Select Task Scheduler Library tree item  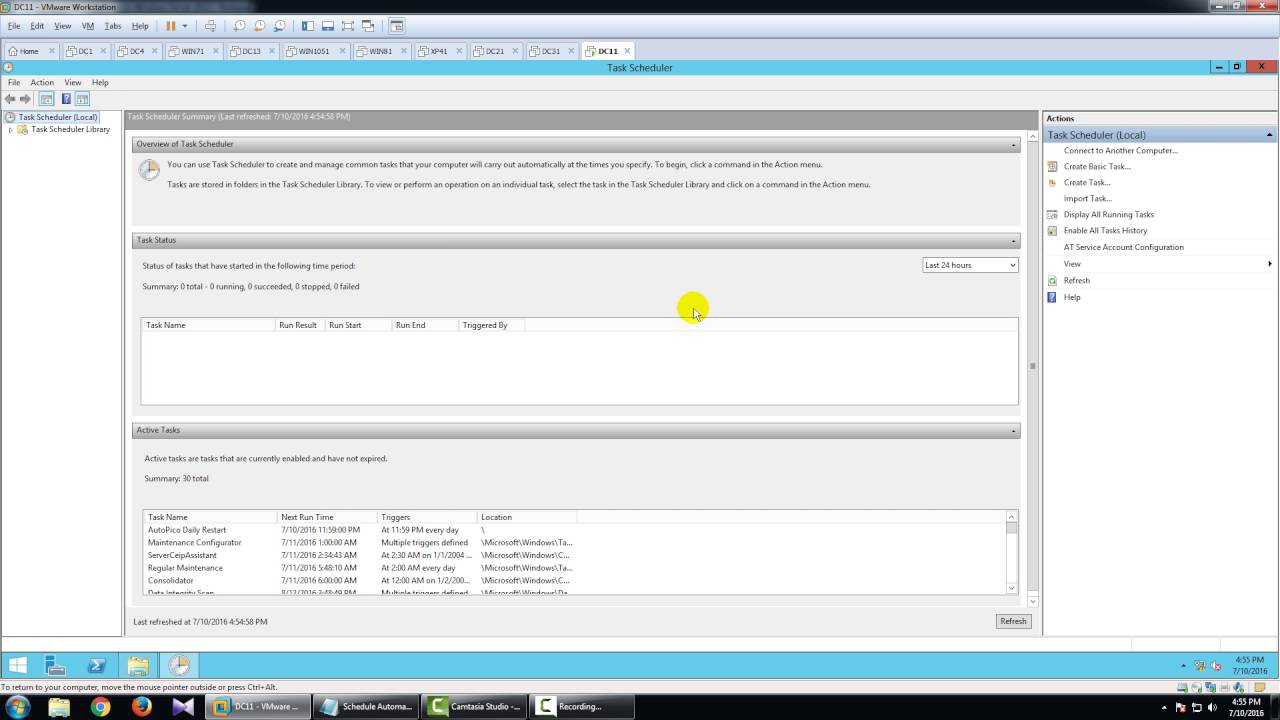(x=70, y=129)
